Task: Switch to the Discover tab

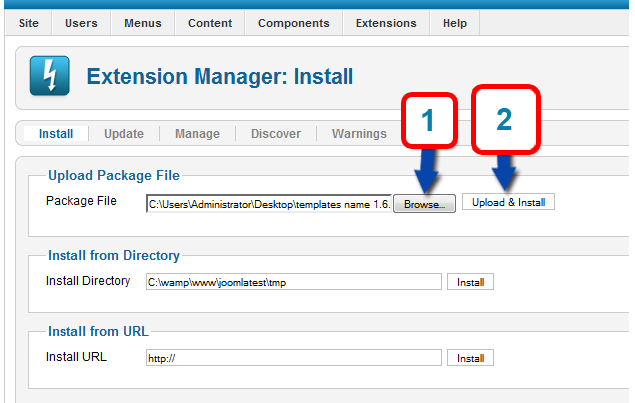Action: click(x=275, y=134)
